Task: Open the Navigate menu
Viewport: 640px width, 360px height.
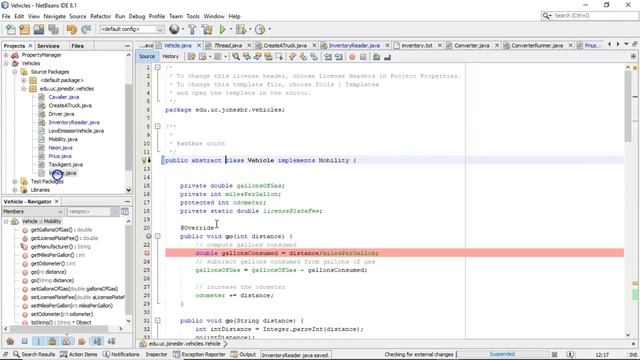Action: click(x=55, y=16)
